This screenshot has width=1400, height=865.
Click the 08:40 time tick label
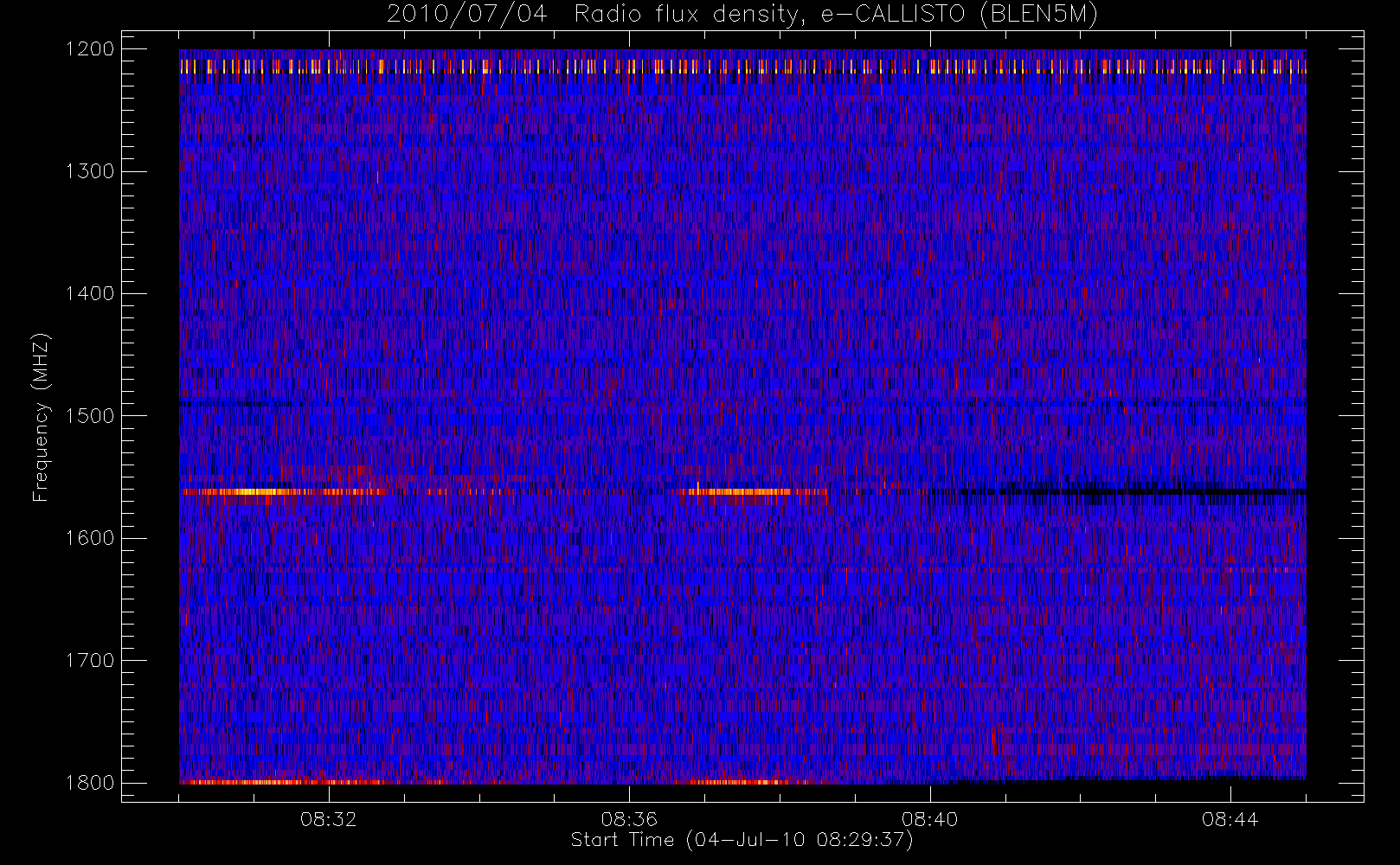(929, 819)
